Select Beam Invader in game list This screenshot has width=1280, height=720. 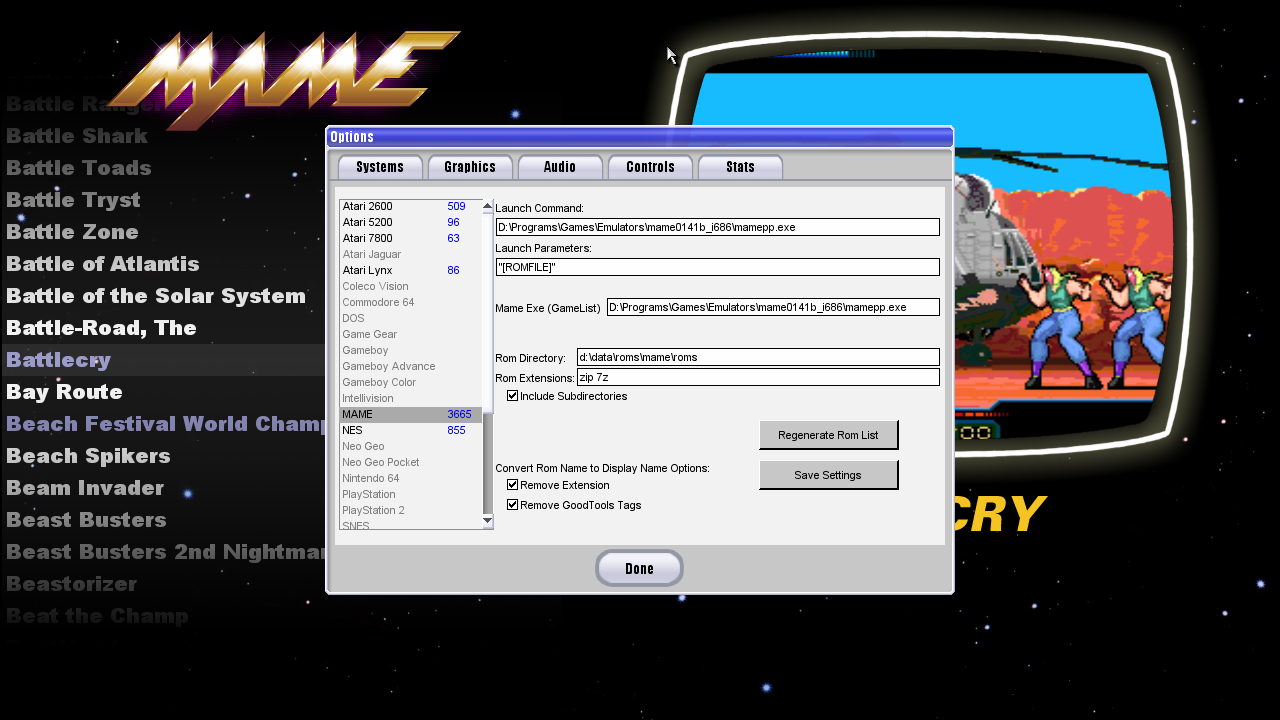coord(85,488)
